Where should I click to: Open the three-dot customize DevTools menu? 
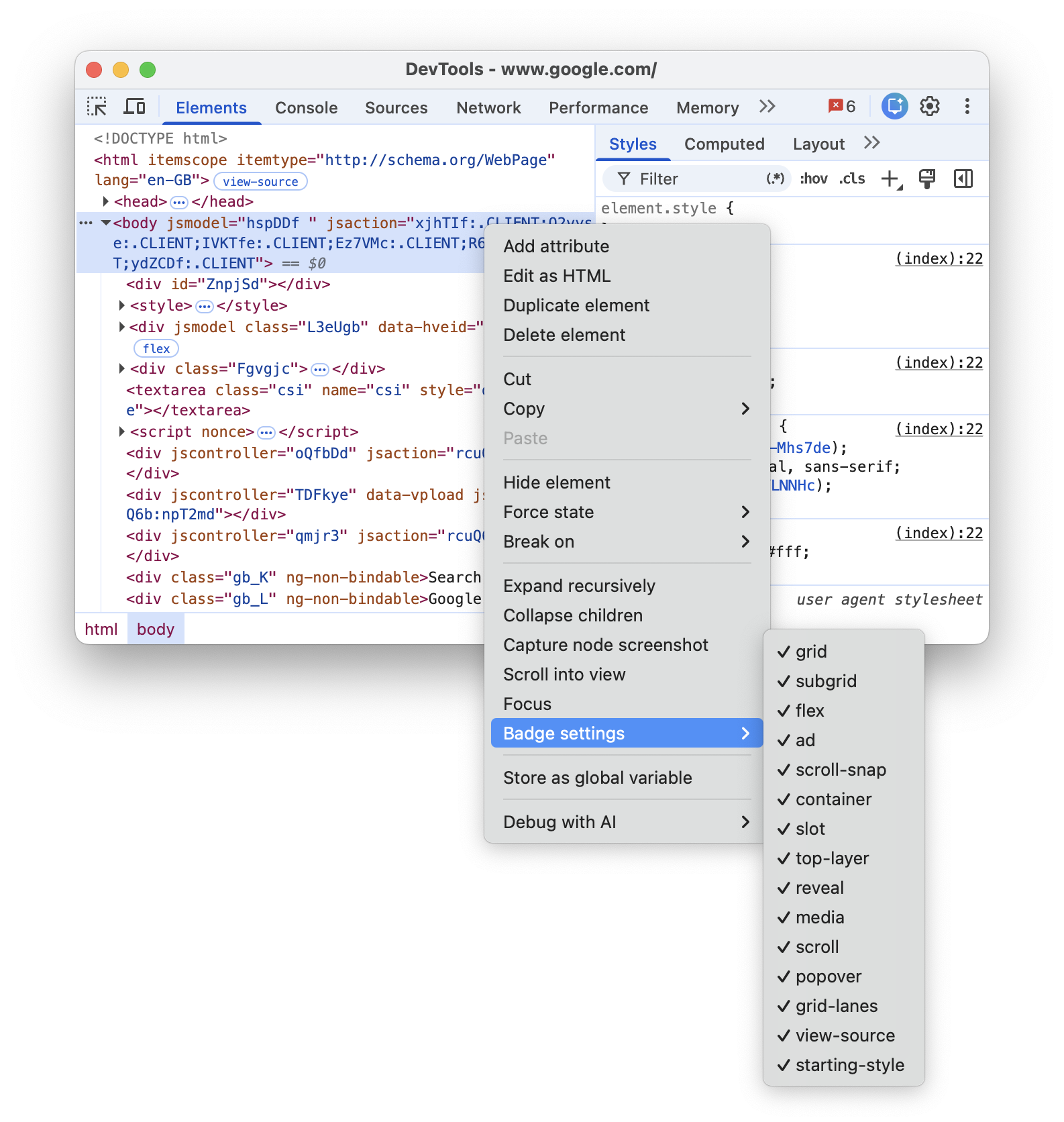[x=967, y=107]
